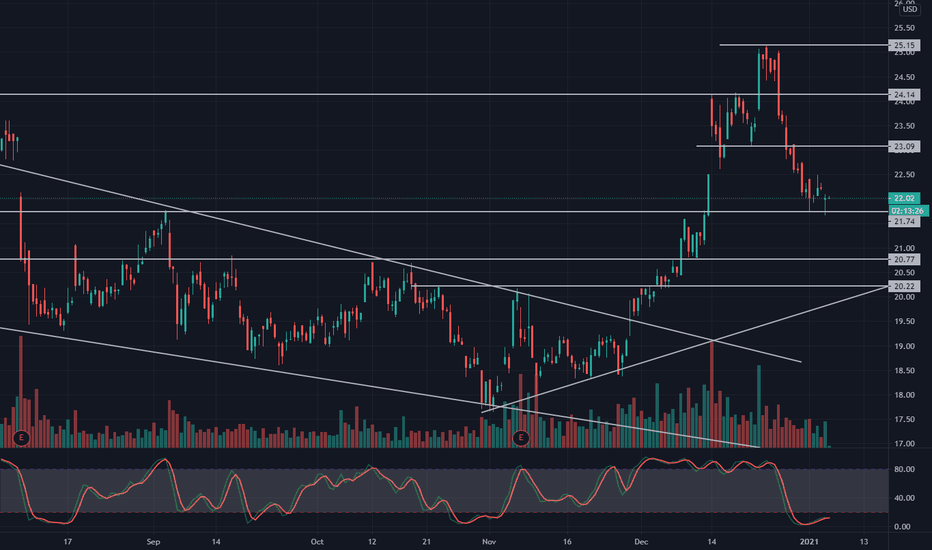Click the 24.50 price axis tick
Image resolution: width=932 pixels, height=550 pixels.
pos(904,77)
